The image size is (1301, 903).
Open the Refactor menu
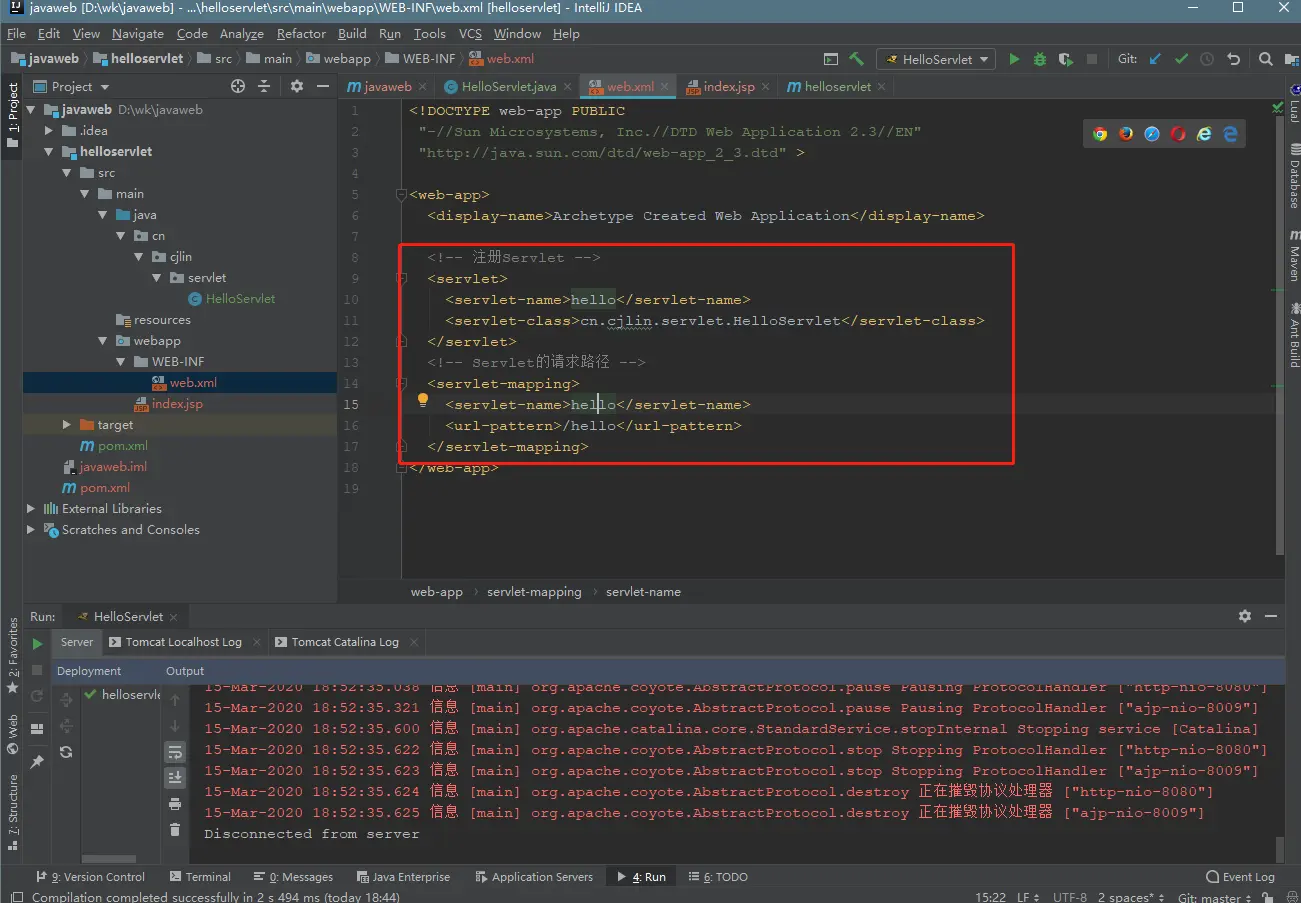(x=301, y=33)
